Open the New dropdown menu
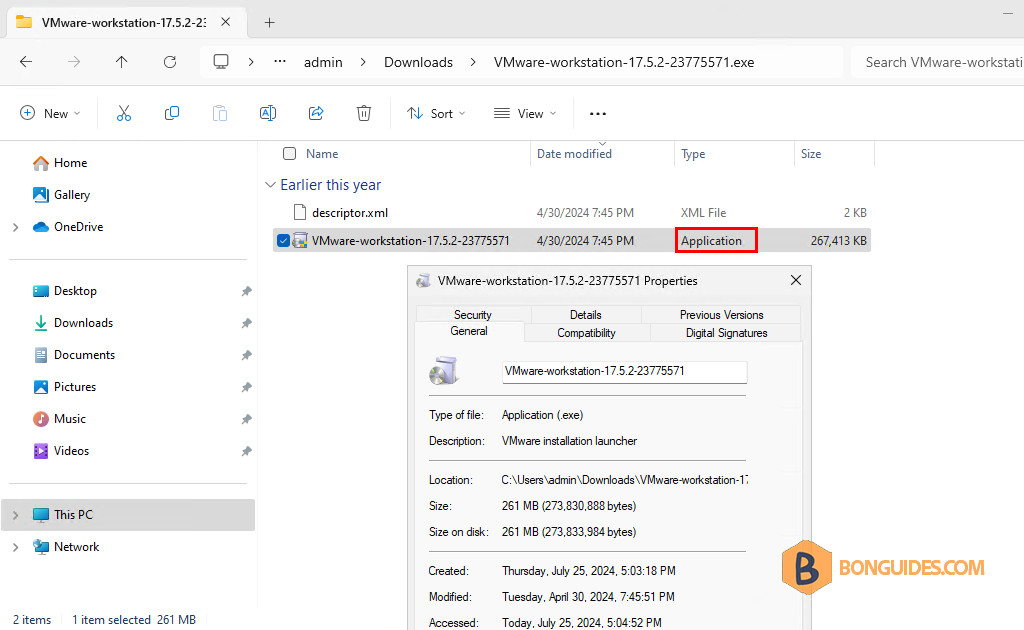 click(x=50, y=114)
